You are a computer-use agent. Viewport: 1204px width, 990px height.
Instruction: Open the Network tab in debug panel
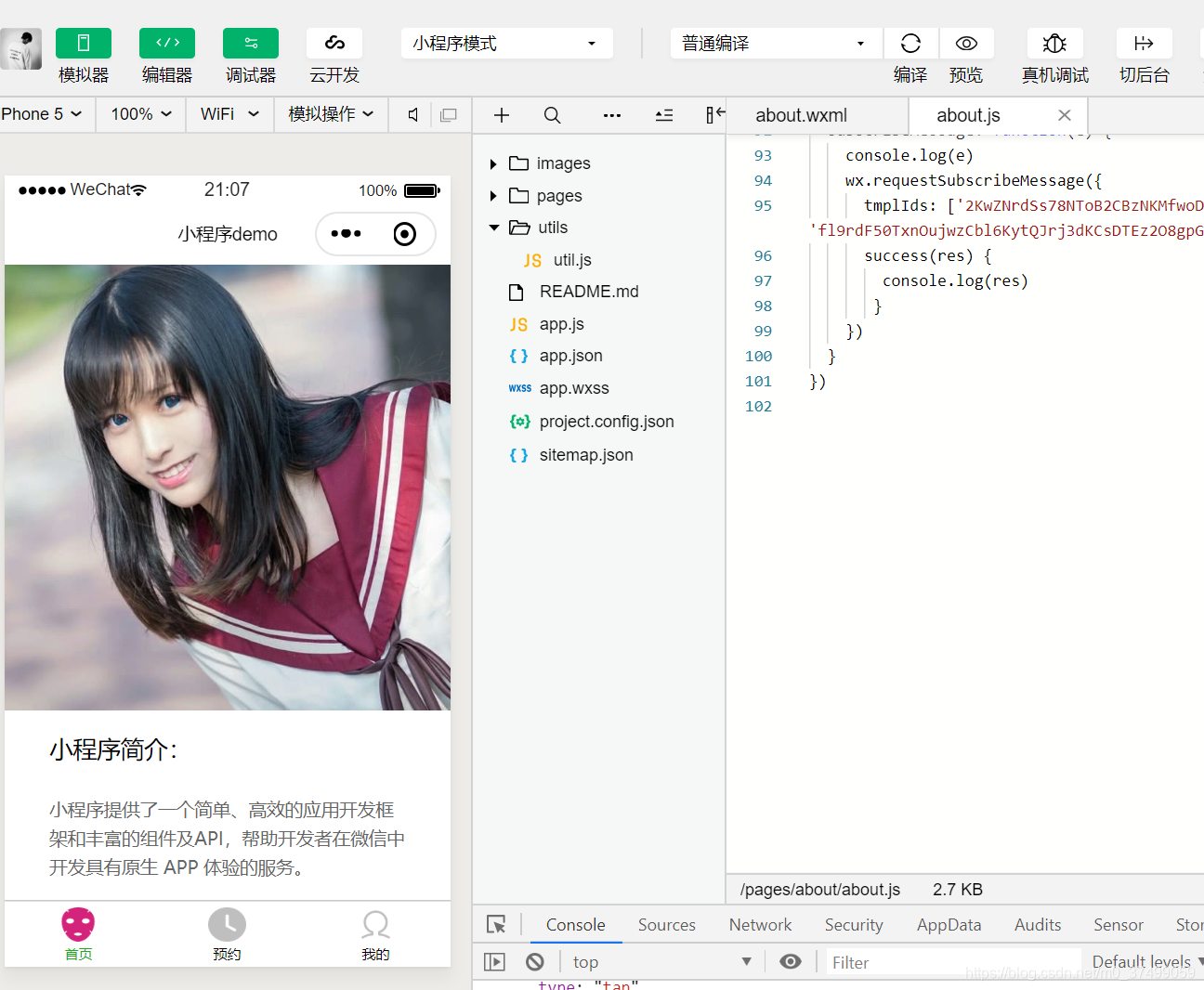pos(760,924)
